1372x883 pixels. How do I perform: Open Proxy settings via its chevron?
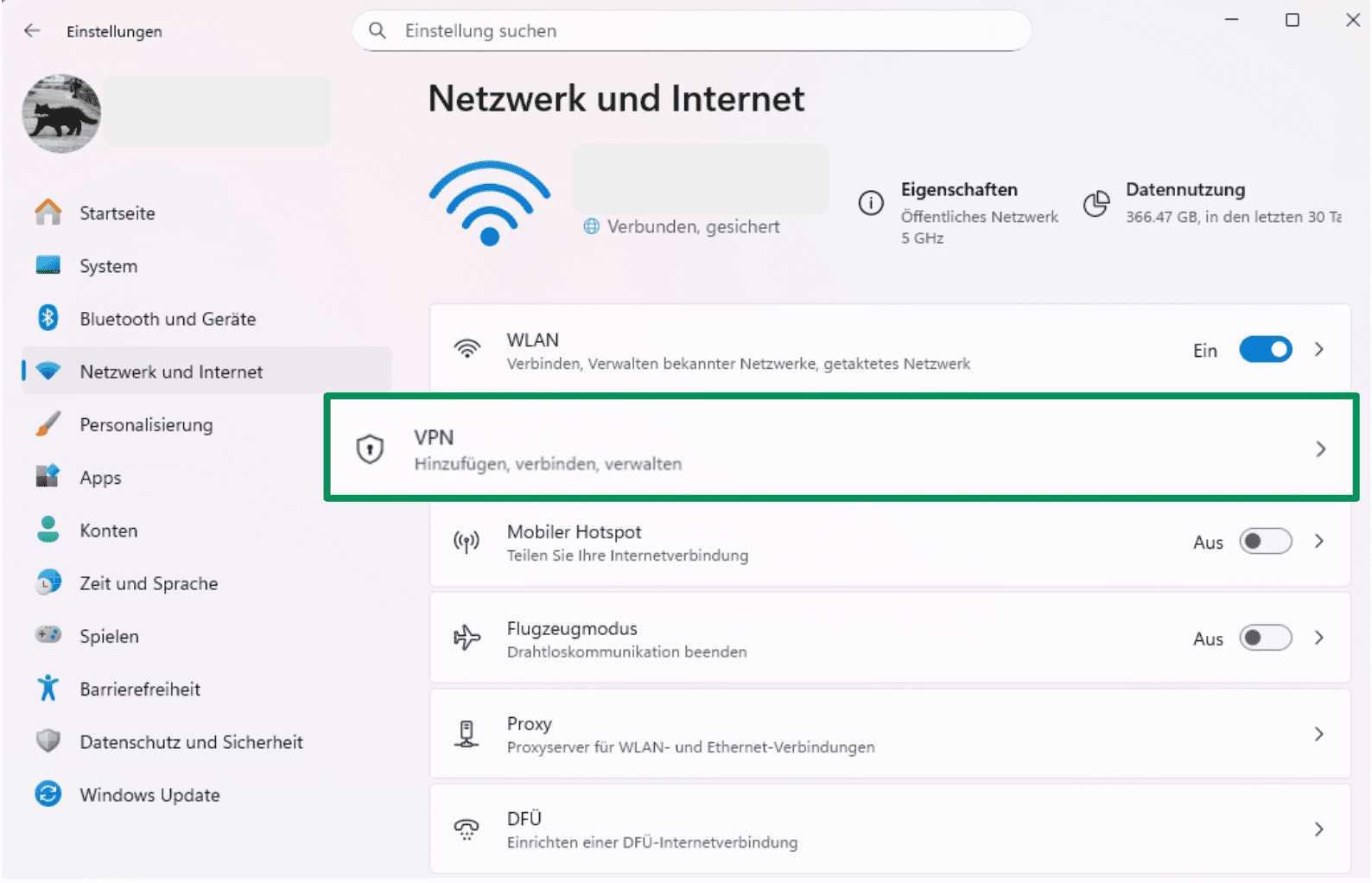tap(1320, 734)
